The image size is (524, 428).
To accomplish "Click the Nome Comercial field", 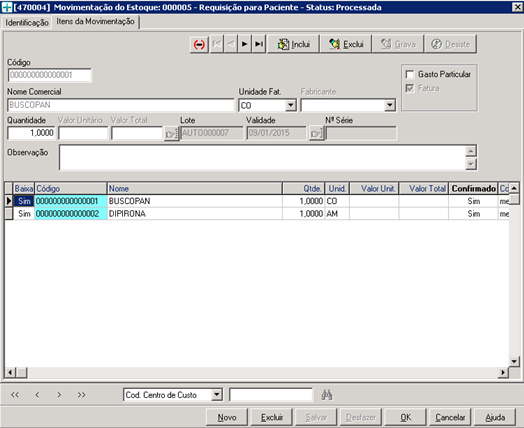I will pos(121,105).
